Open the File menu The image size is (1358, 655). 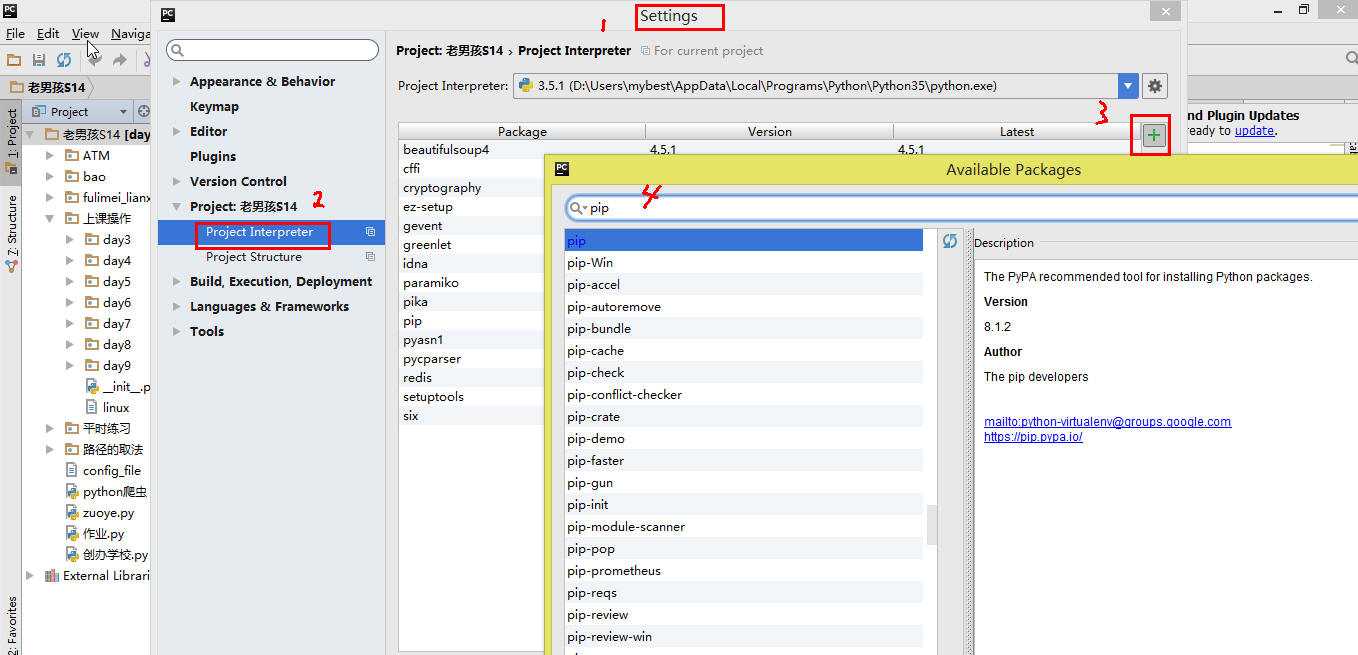(15, 33)
